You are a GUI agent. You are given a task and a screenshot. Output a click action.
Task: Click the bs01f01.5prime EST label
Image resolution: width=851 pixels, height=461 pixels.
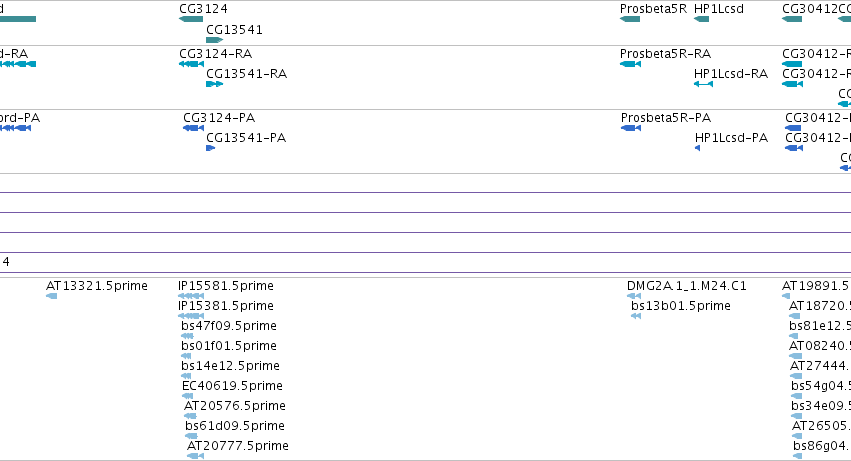[229, 346]
